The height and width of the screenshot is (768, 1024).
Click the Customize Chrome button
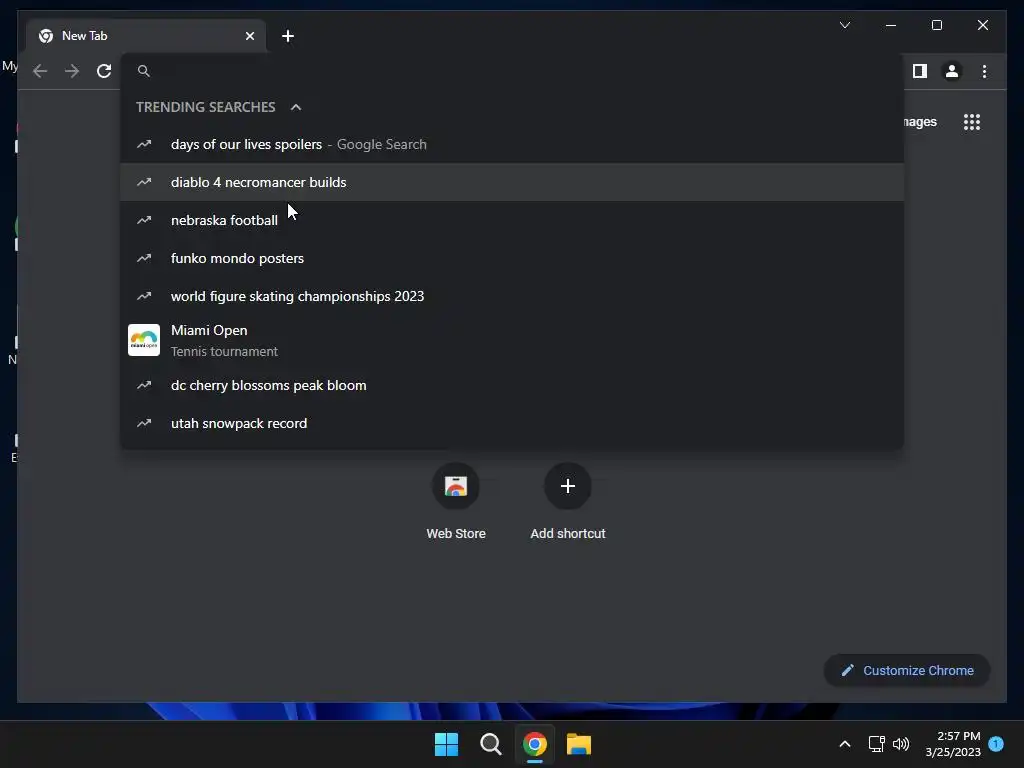(x=907, y=671)
